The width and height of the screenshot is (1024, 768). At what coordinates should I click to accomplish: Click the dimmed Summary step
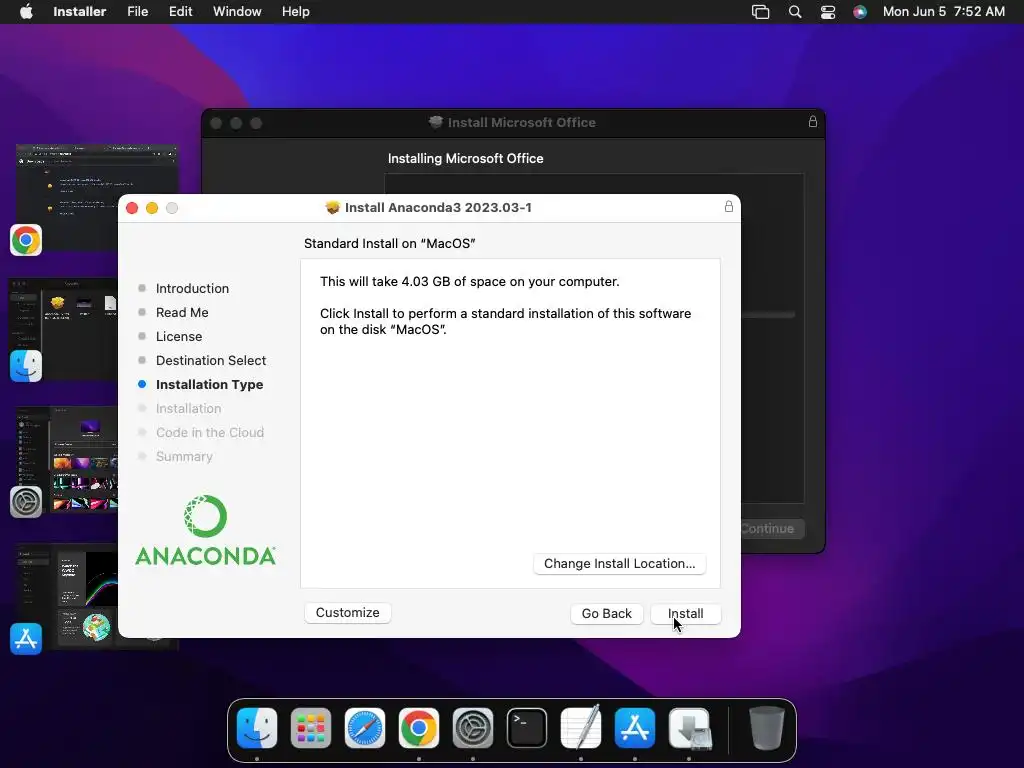pyautogui.click(x=184, y=456)
